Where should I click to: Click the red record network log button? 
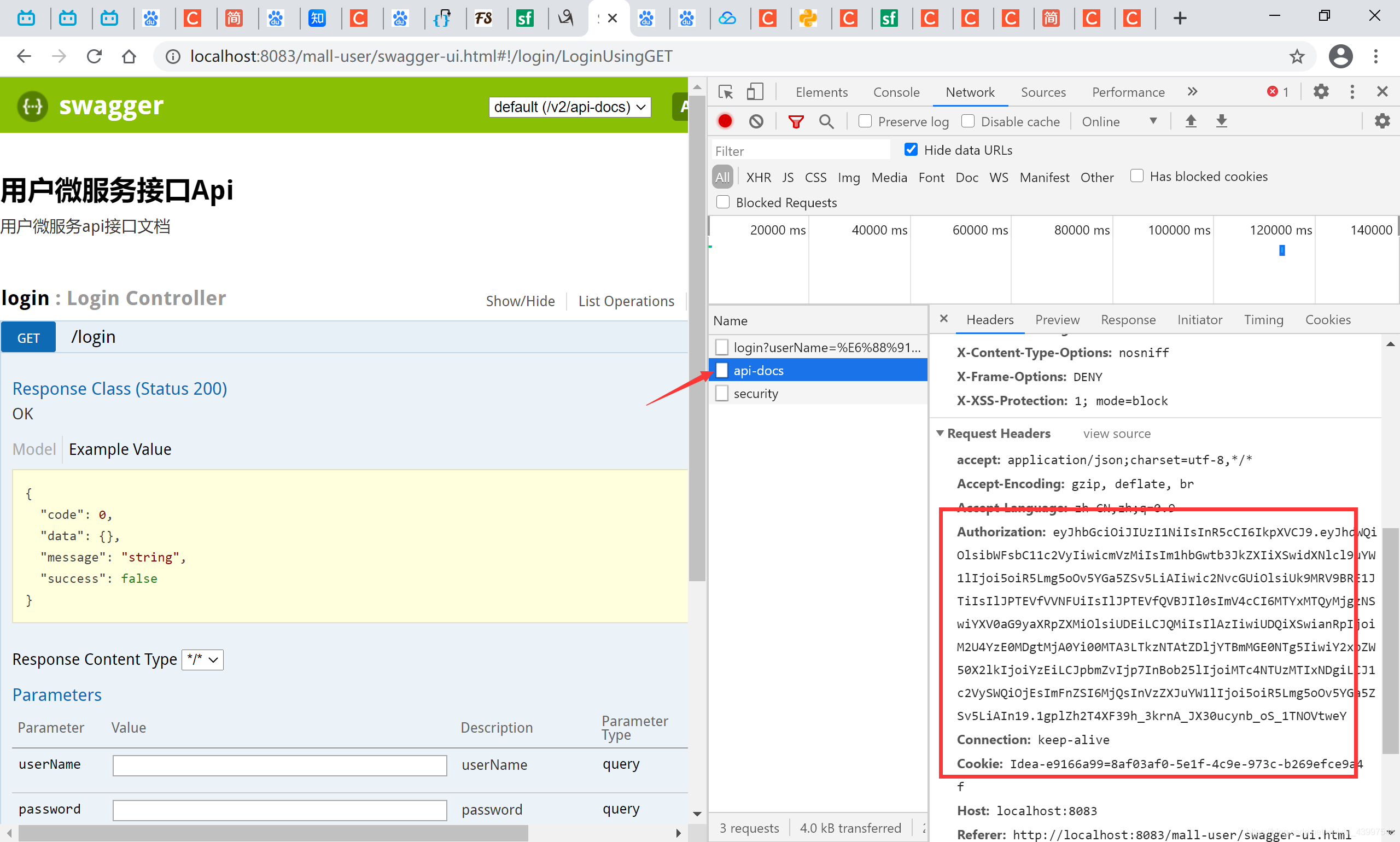[x=725, y=121]
